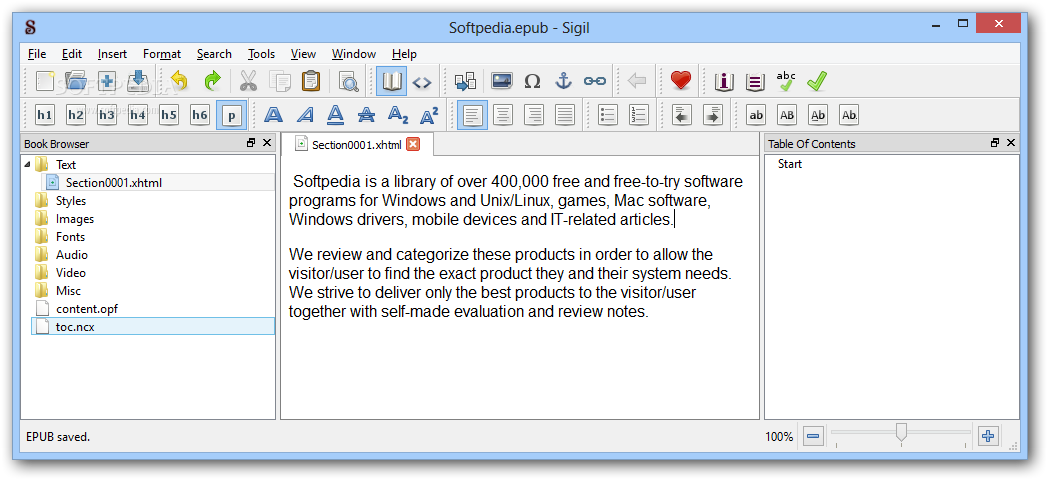Open the Format menu
The width and height of the screenshot is (1048, 480).
(x=162, y=54)
